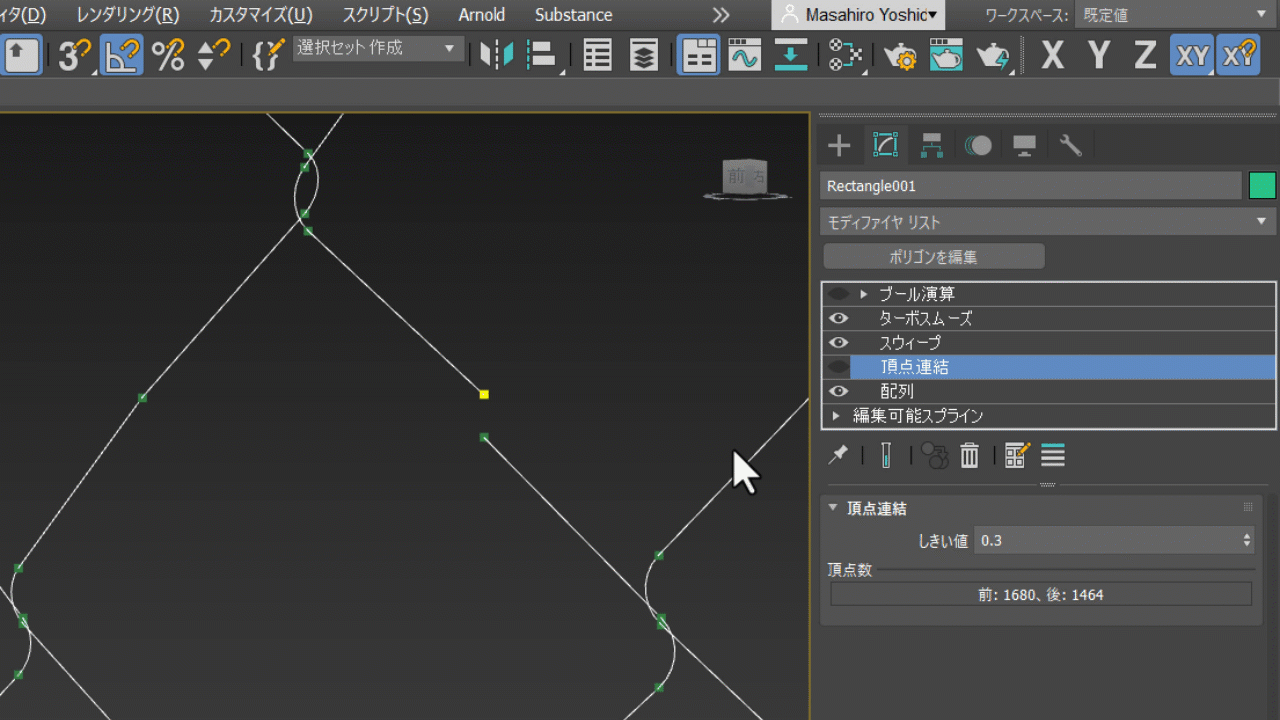
Task: Open the Arnold menu
Action: [x=482, y=15]
